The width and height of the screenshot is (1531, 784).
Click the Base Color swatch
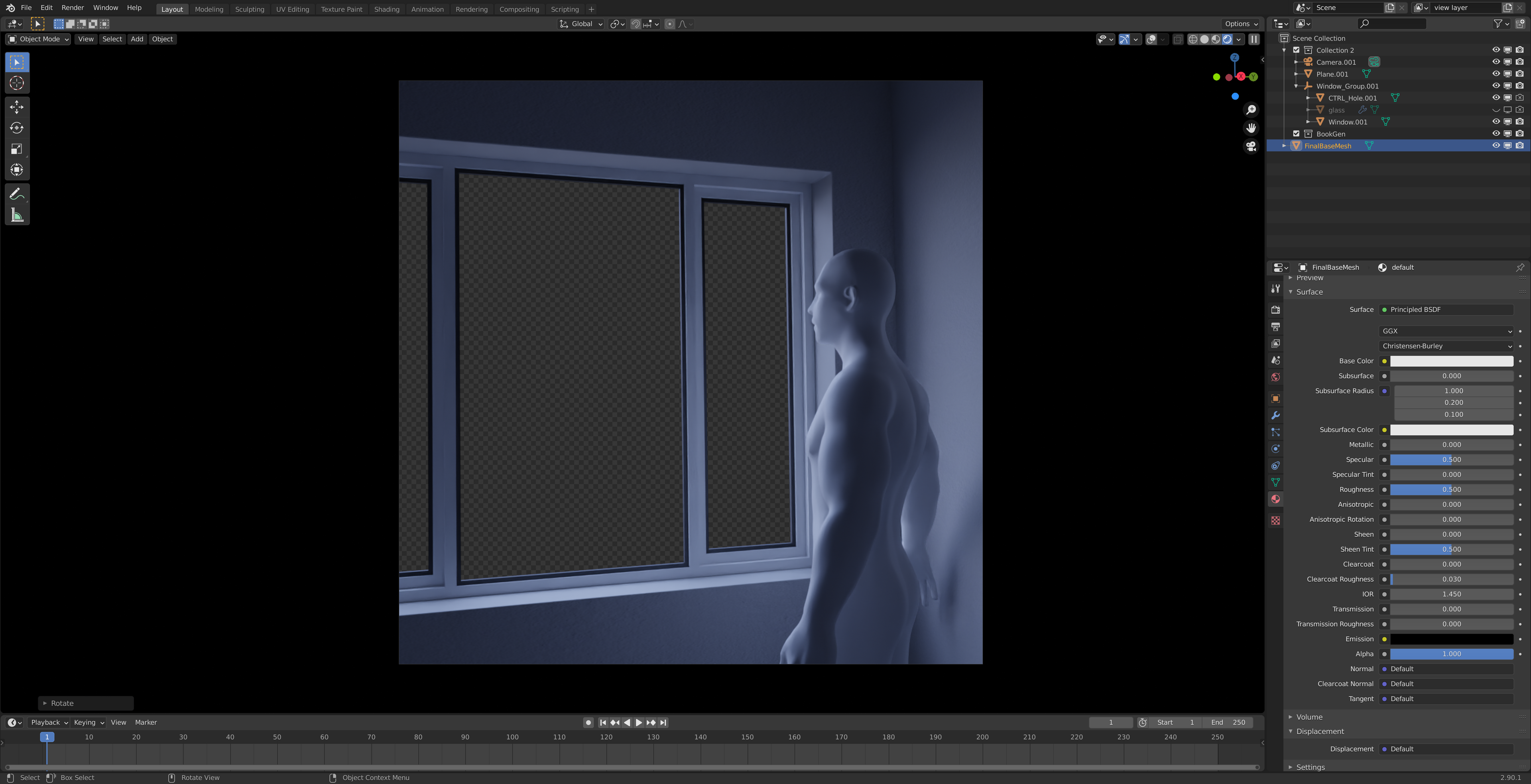tap(1451, 361)
